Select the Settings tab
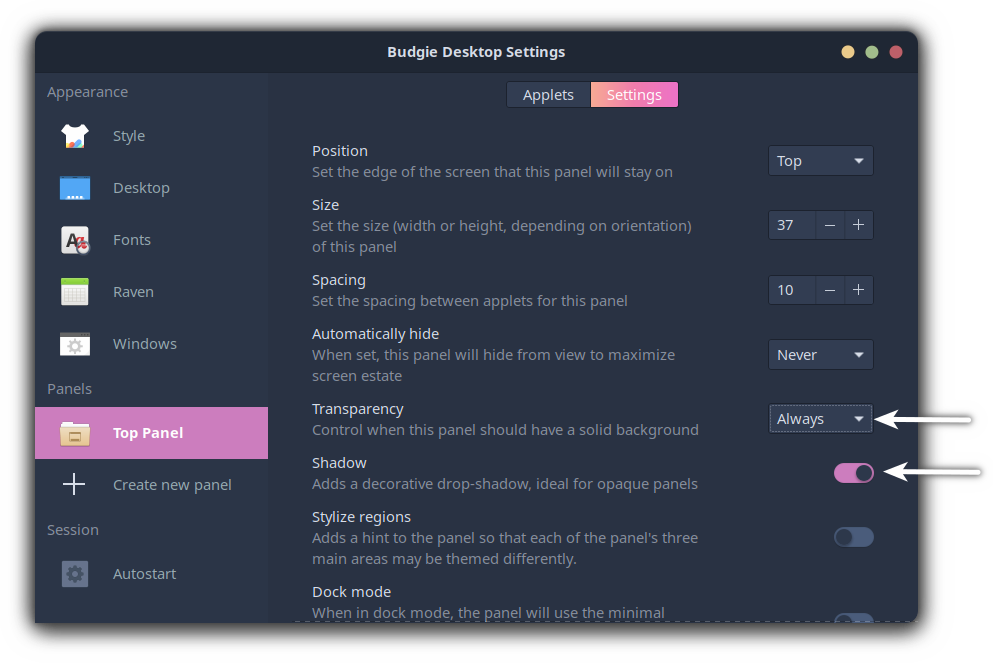Image resolution: width=993 pixels, height=664 pixels. [x=633, y=94]
